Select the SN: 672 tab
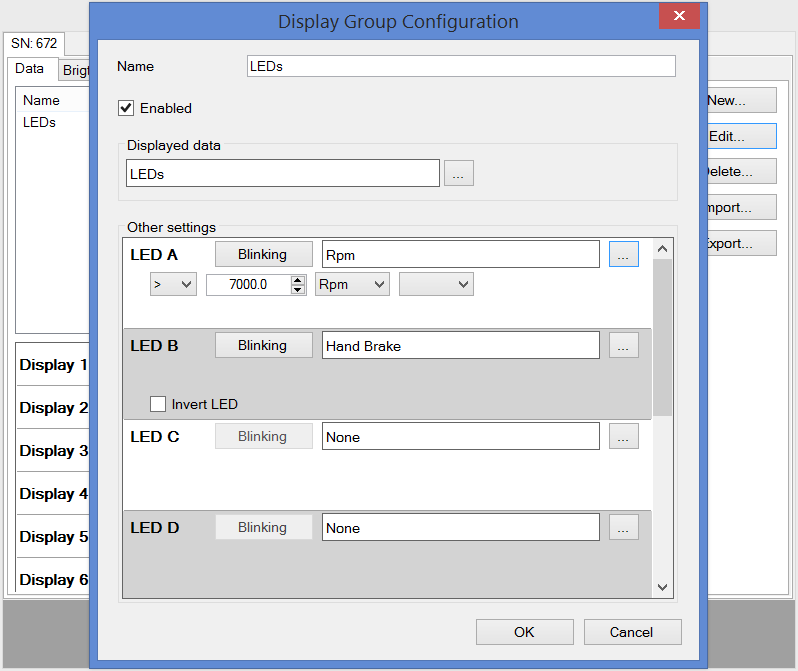Image resolution: width=798 pixels, height=671 pixels. pyautogui.click(x=34, y=44)
